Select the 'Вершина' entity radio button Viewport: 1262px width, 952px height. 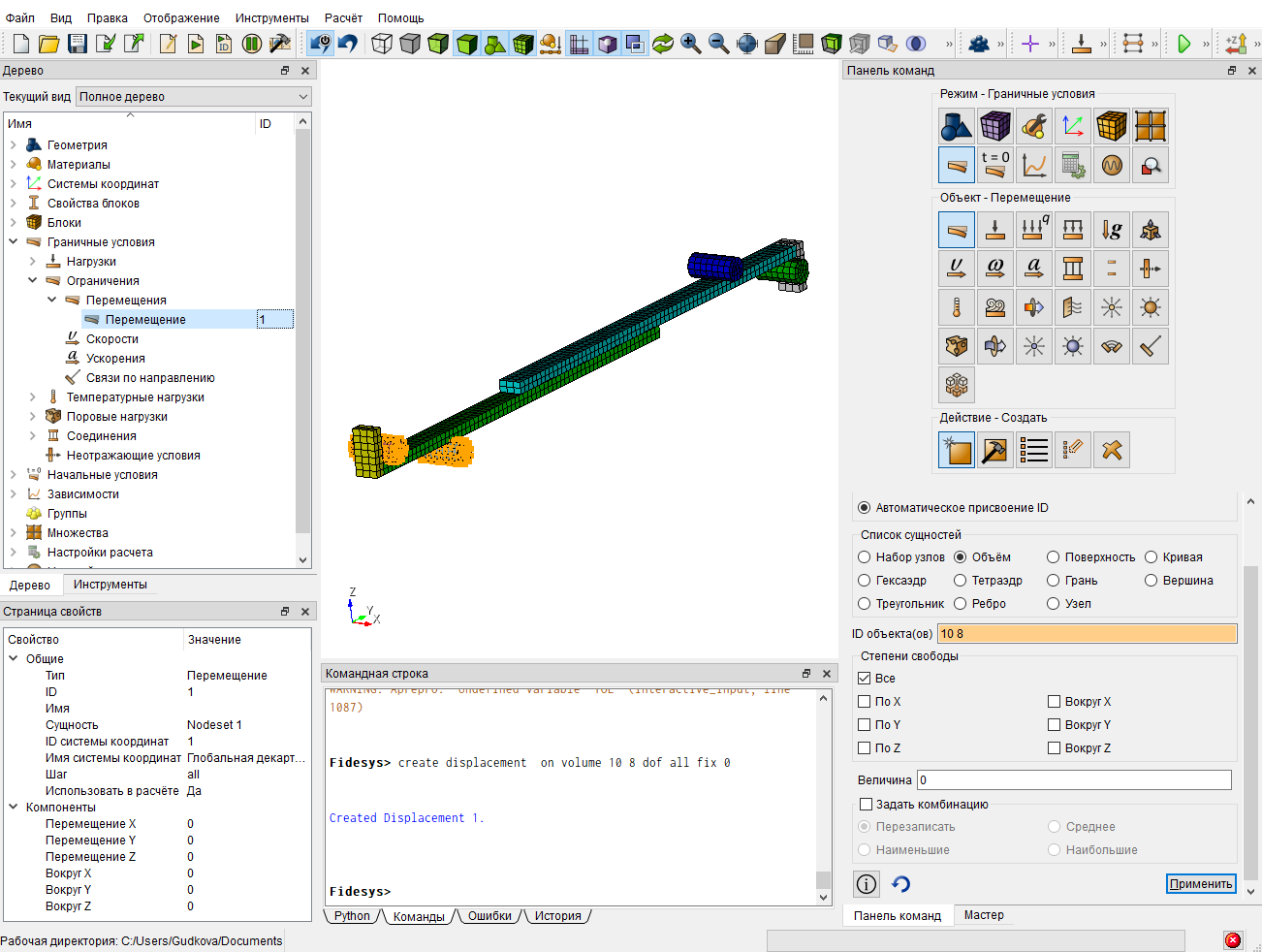pos(1152,581)
